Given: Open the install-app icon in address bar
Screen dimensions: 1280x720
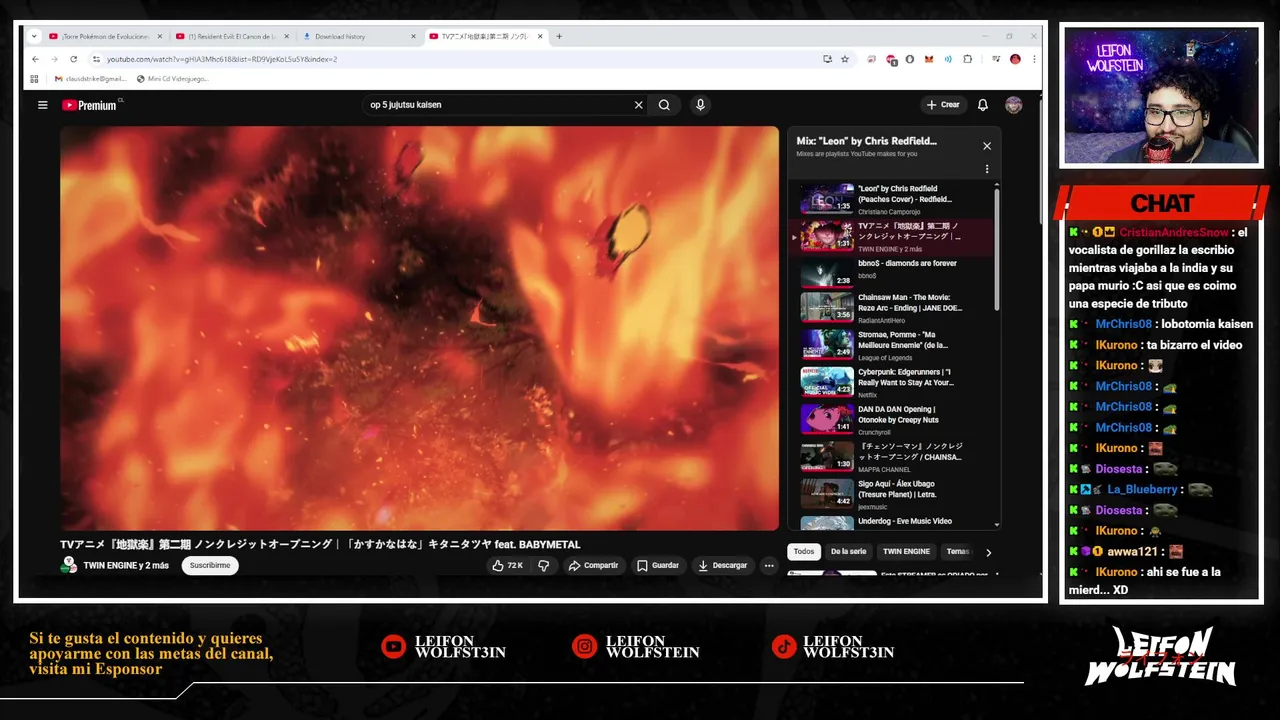Looking at the screenshot, I should [x=827, y=59].
